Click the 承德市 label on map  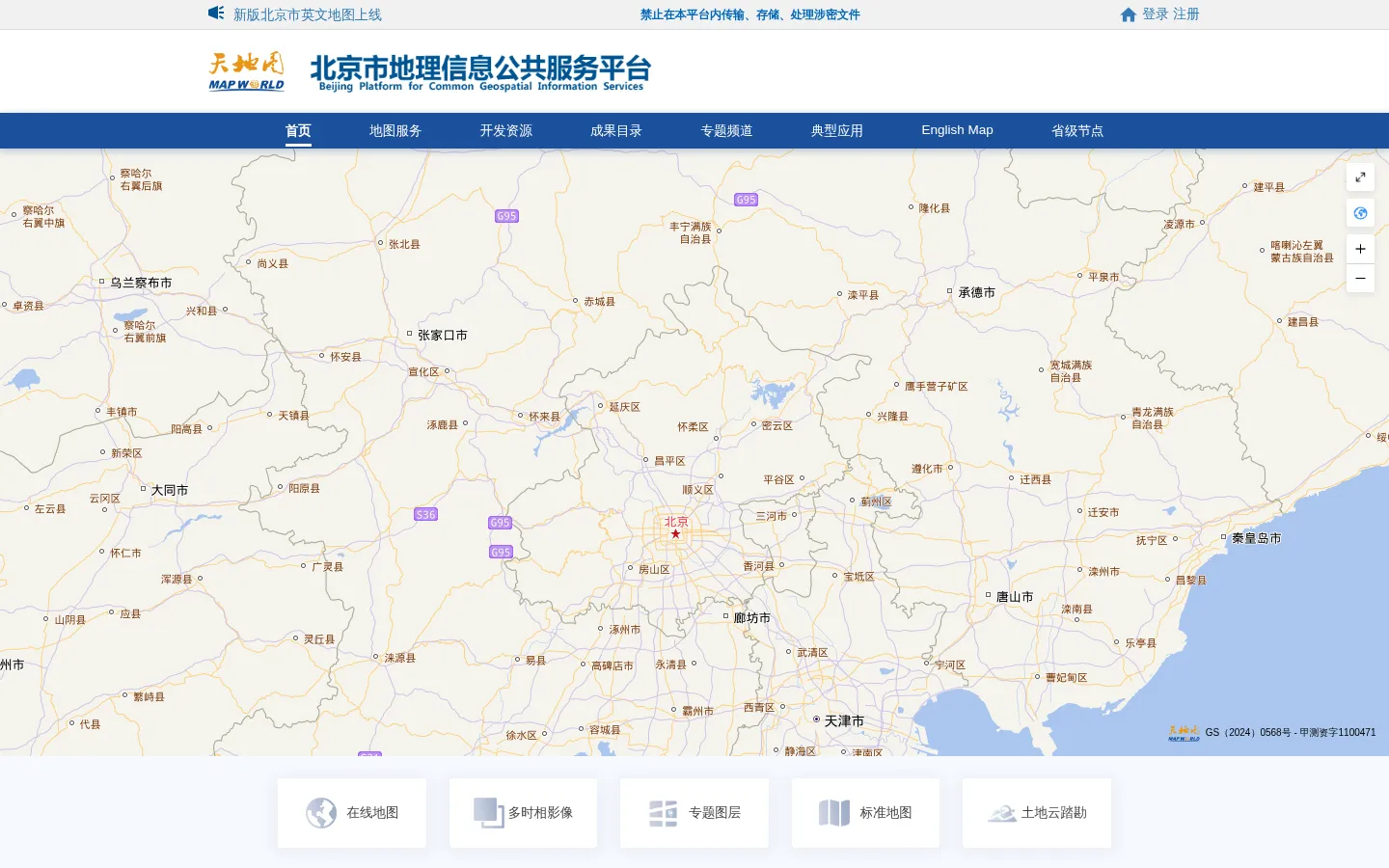[977, 292]
